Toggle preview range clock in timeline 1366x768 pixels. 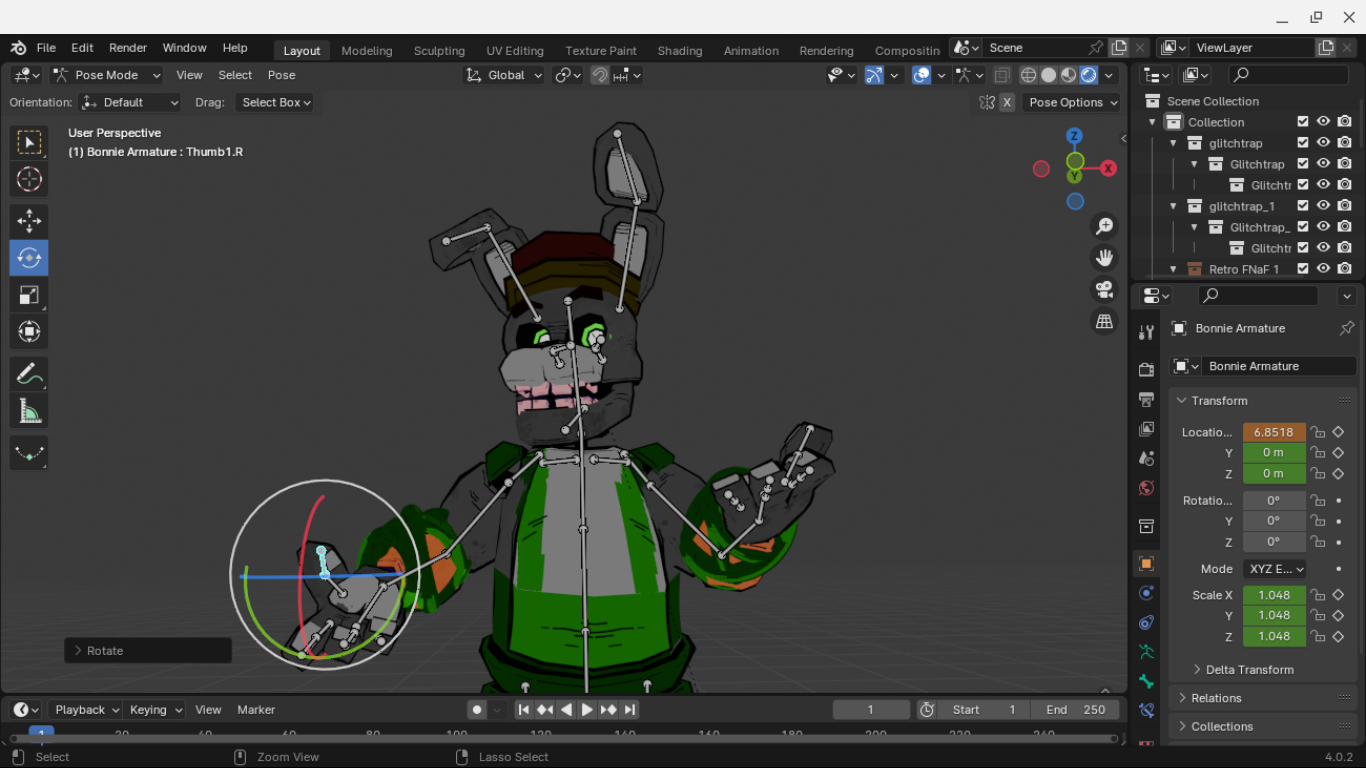click(927, 710)
